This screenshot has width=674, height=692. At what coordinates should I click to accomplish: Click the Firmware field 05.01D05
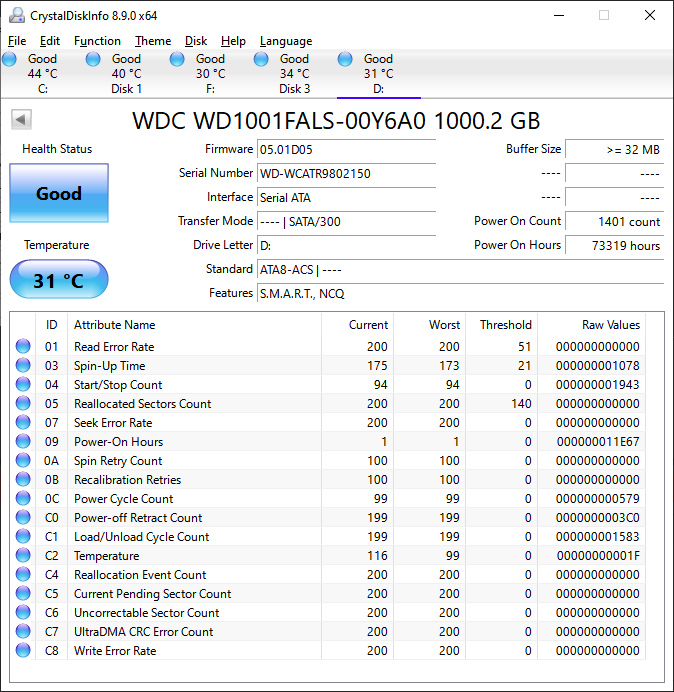click(346, 150)
